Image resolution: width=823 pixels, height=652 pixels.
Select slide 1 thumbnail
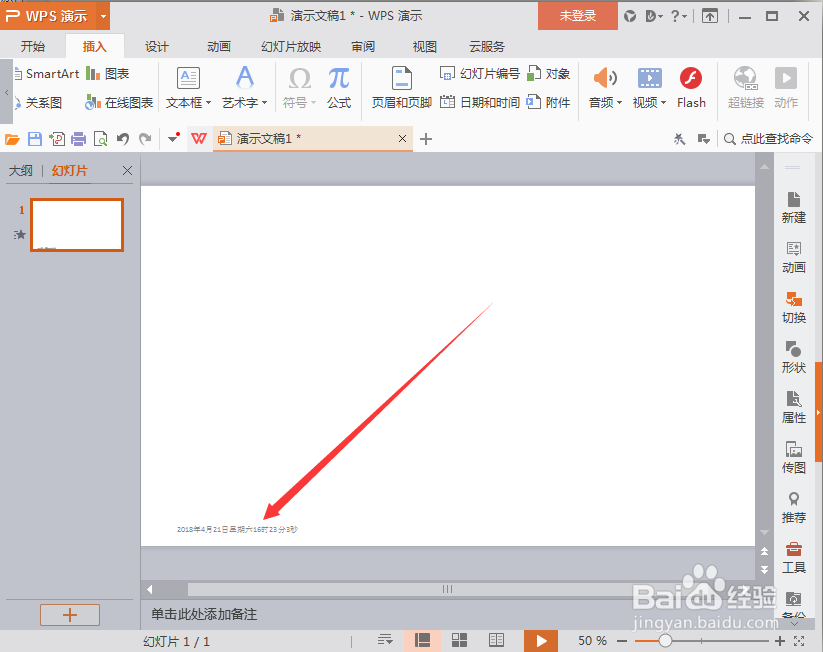[77, 225]
